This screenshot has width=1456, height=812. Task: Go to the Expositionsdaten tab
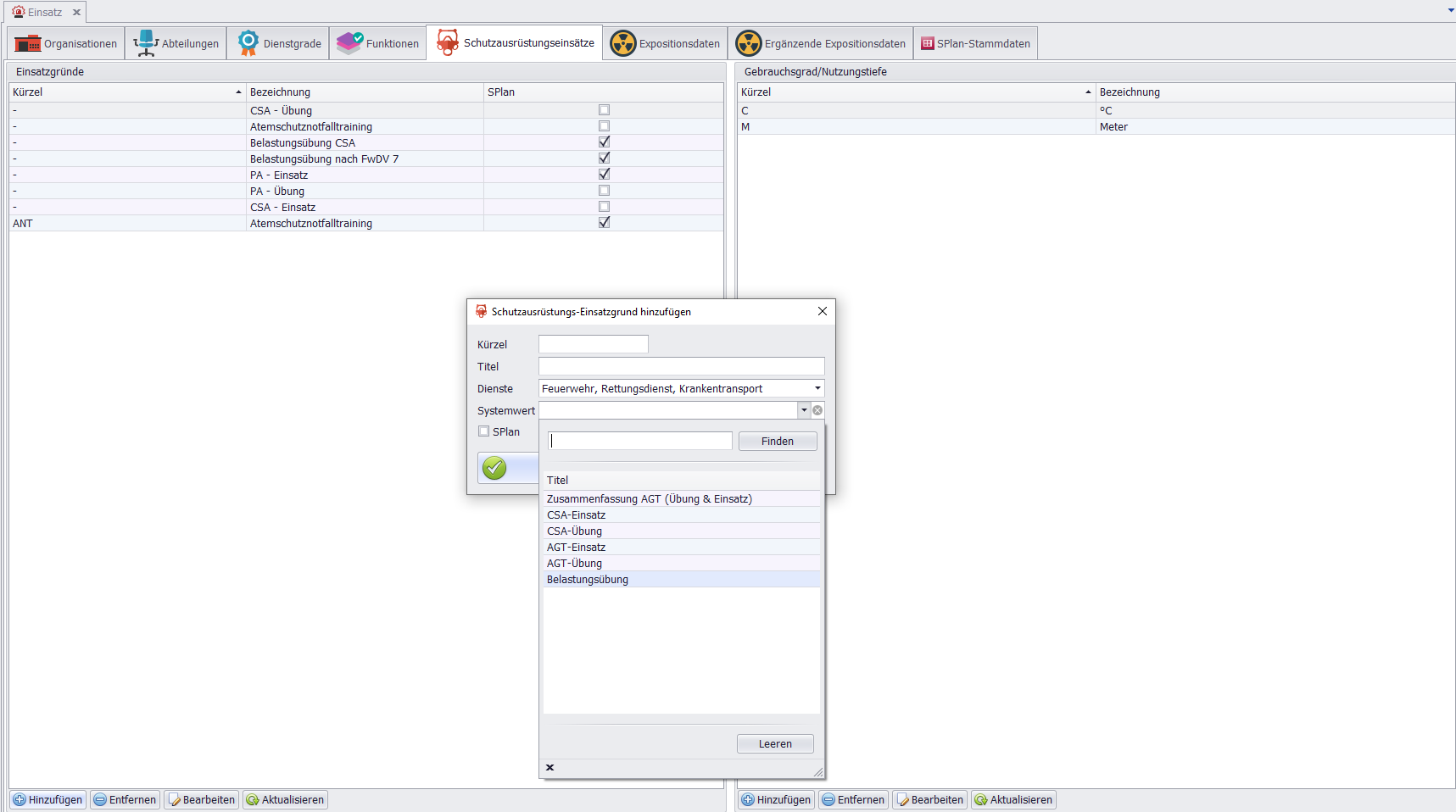(x=666, y=43)
